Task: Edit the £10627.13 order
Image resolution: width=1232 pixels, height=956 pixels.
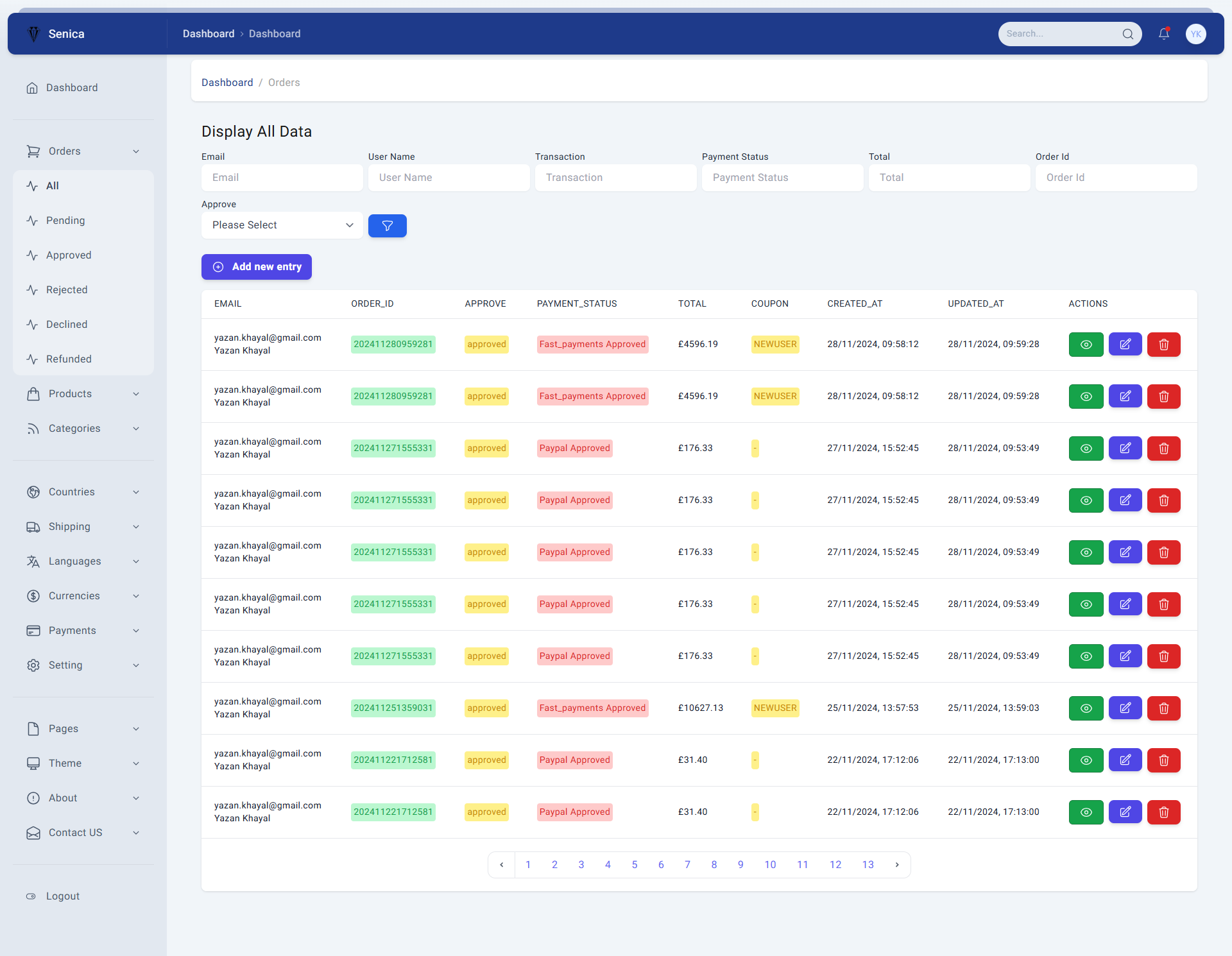Action: (x=1125, y=708)
